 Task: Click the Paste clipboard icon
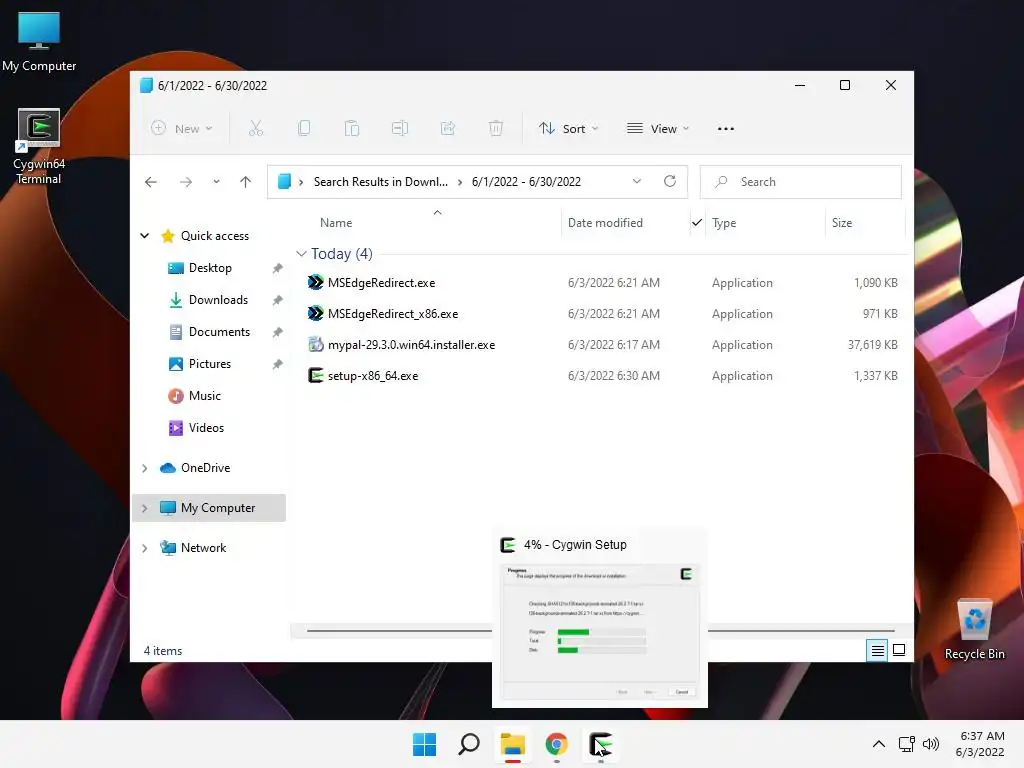pyautogui.click(x=351, y=129)
